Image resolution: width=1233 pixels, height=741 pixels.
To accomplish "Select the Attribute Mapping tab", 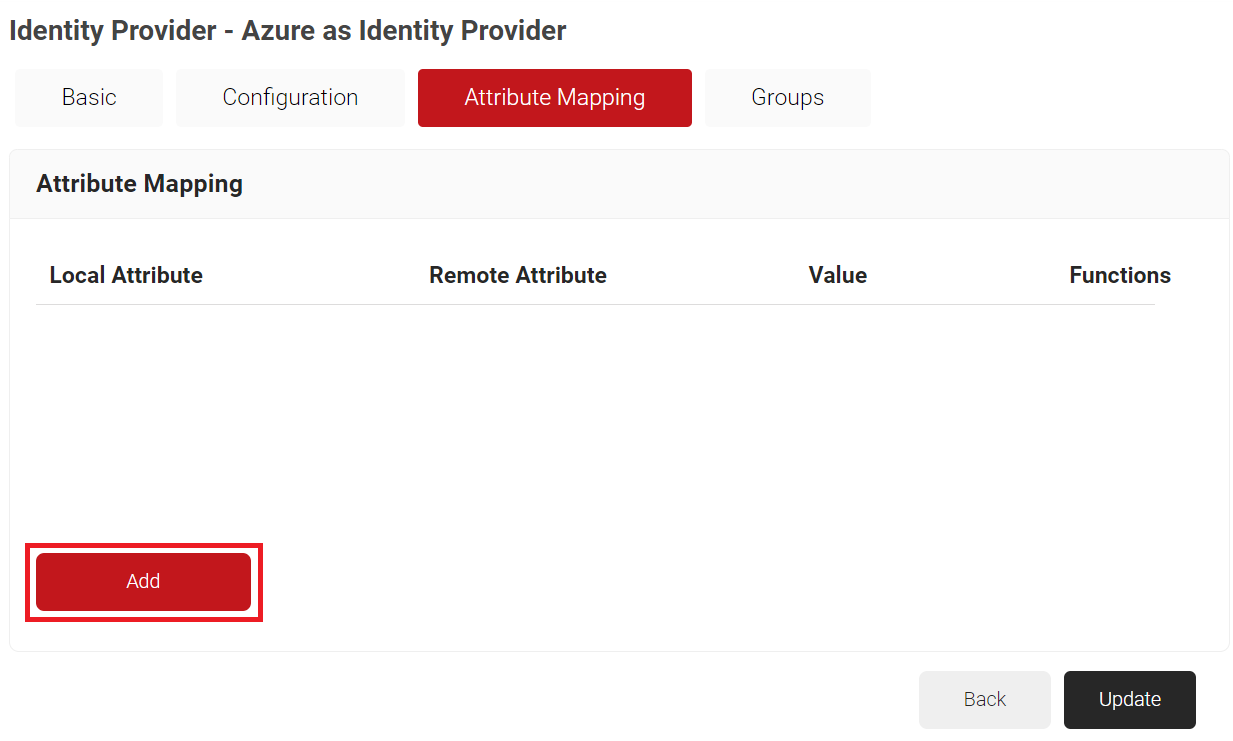I will click(x=554, y=98).
